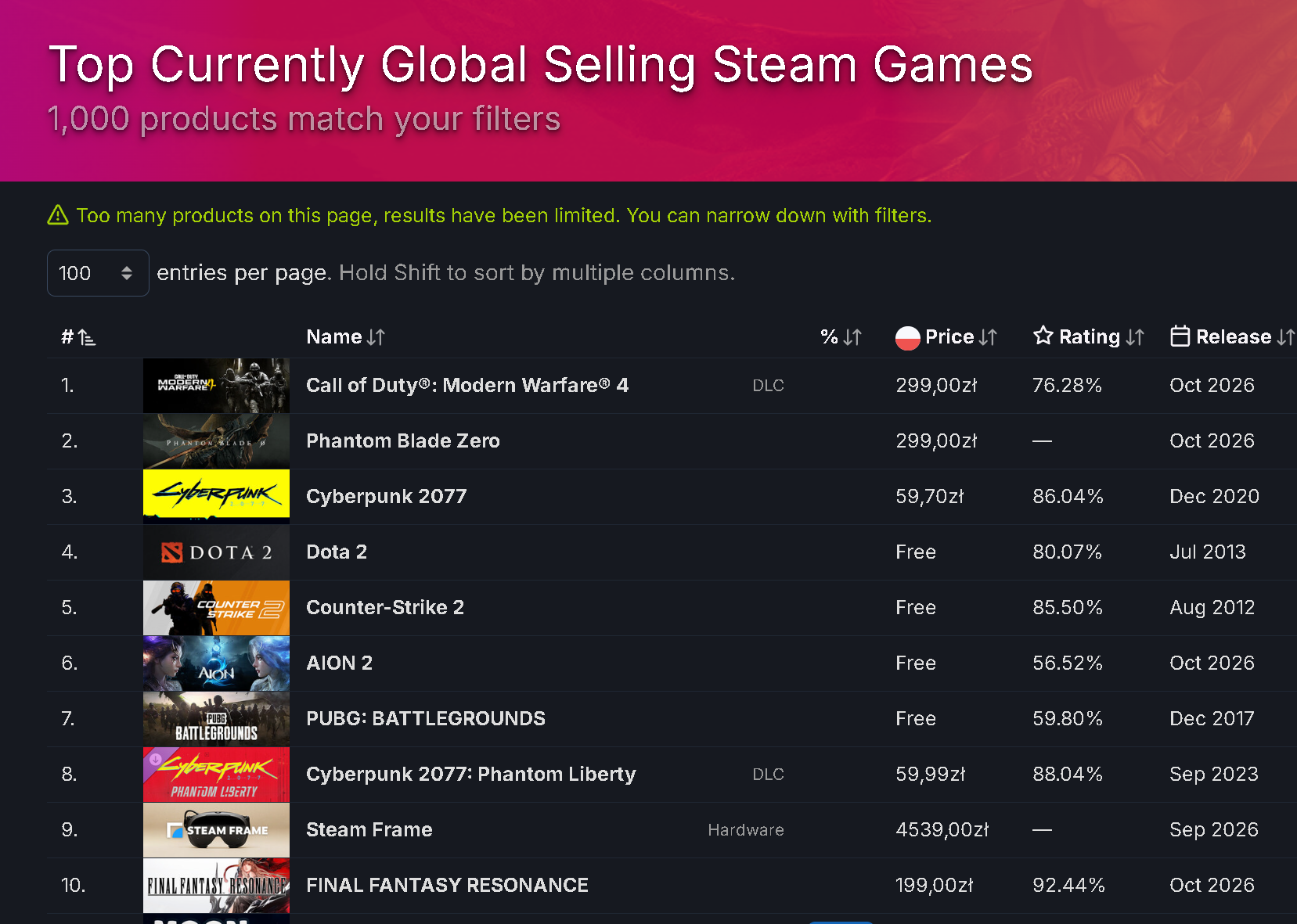Open Call of Duty: Modern Warfare 4 link

tap(467, 385)
